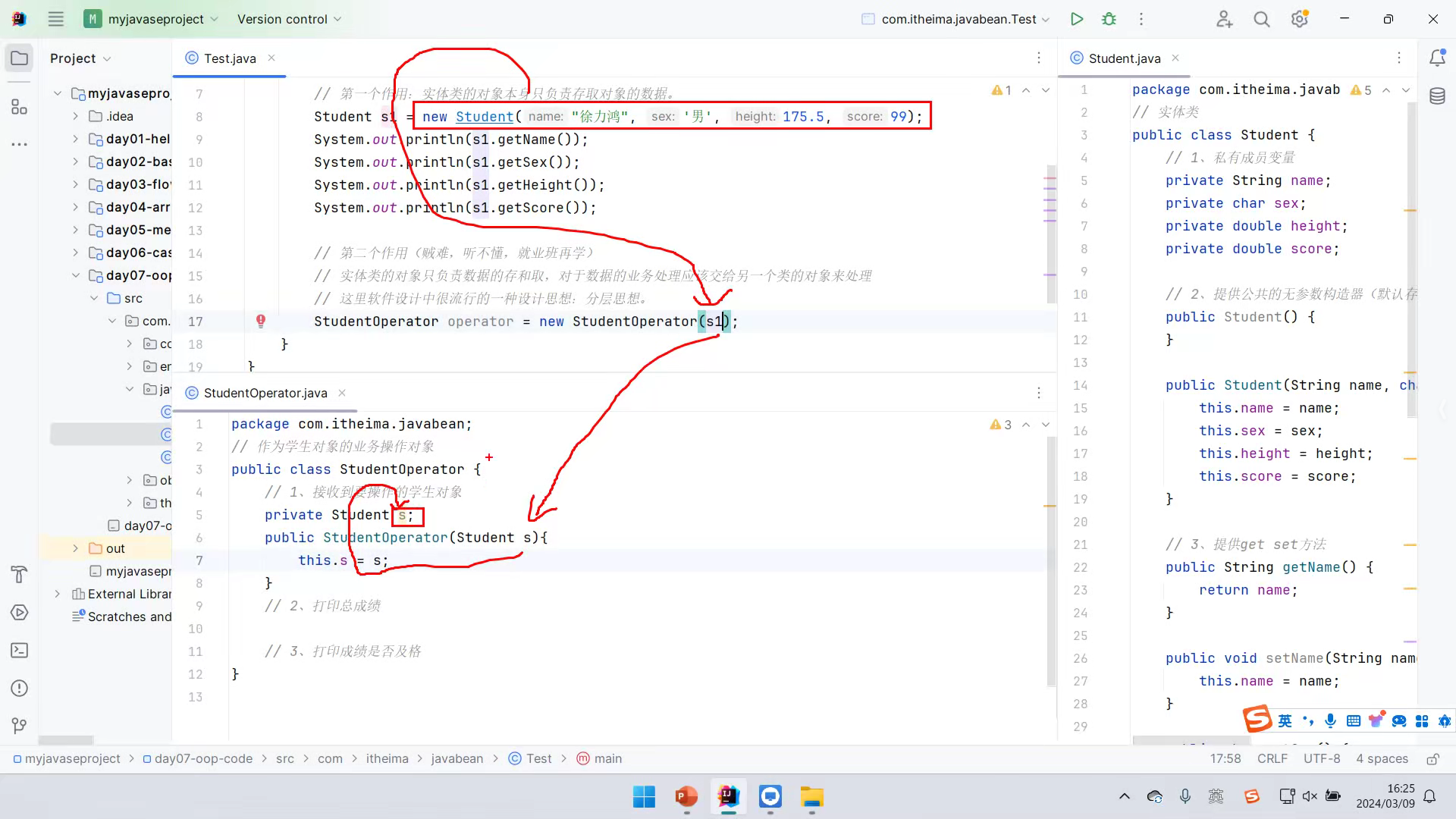Open the Database tool window
The height and width of the screenshot is (819, 1456).
pyautogui.click(x=1437, y=96)
